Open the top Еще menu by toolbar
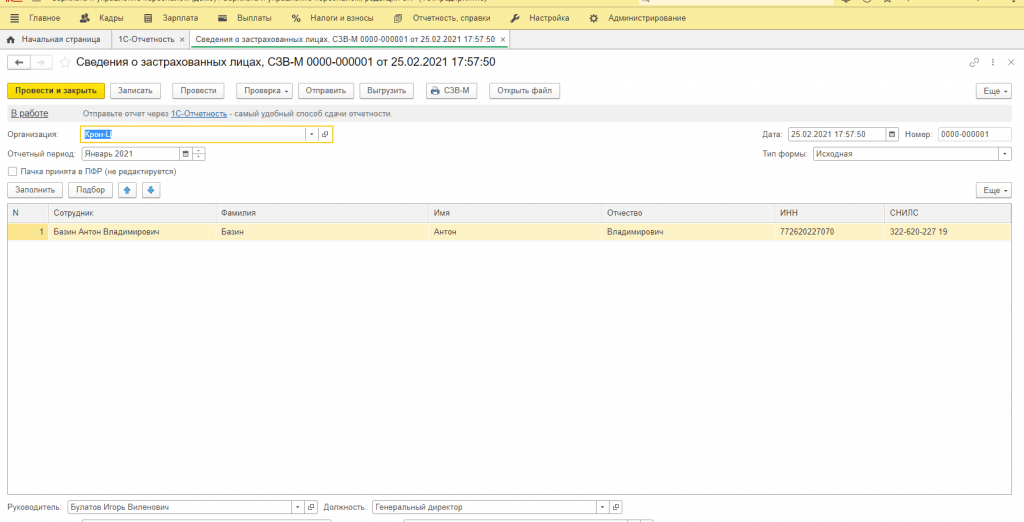The height and width of the screenshot is (522, 1024). [993, 91]
